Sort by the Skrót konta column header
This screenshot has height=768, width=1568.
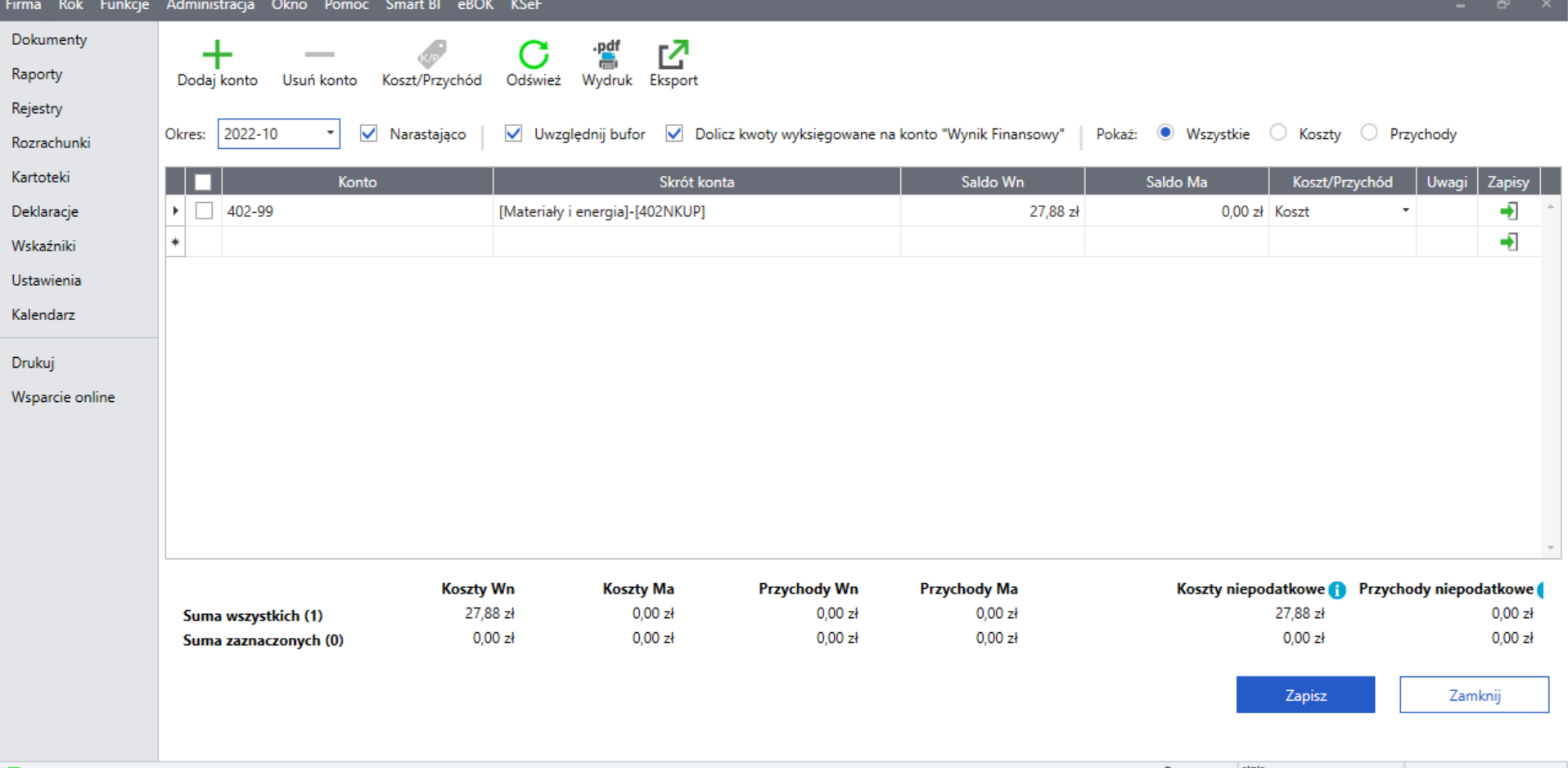697,182
